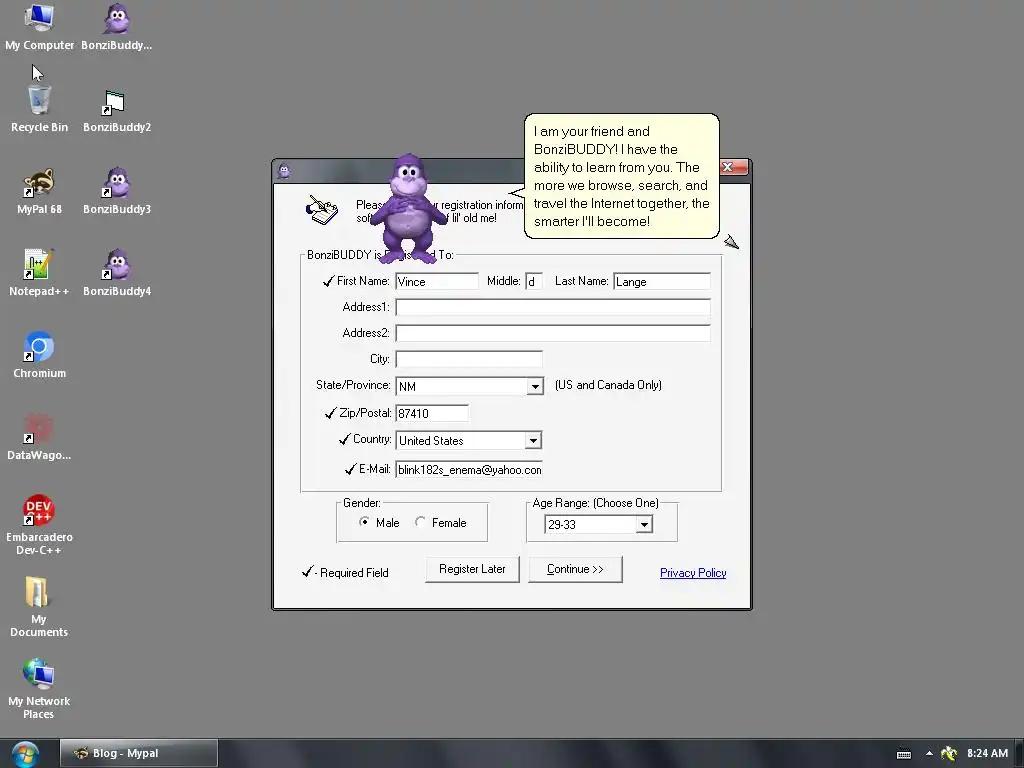
Task: Open the Privacy Policy link
Action: point(693,573)
